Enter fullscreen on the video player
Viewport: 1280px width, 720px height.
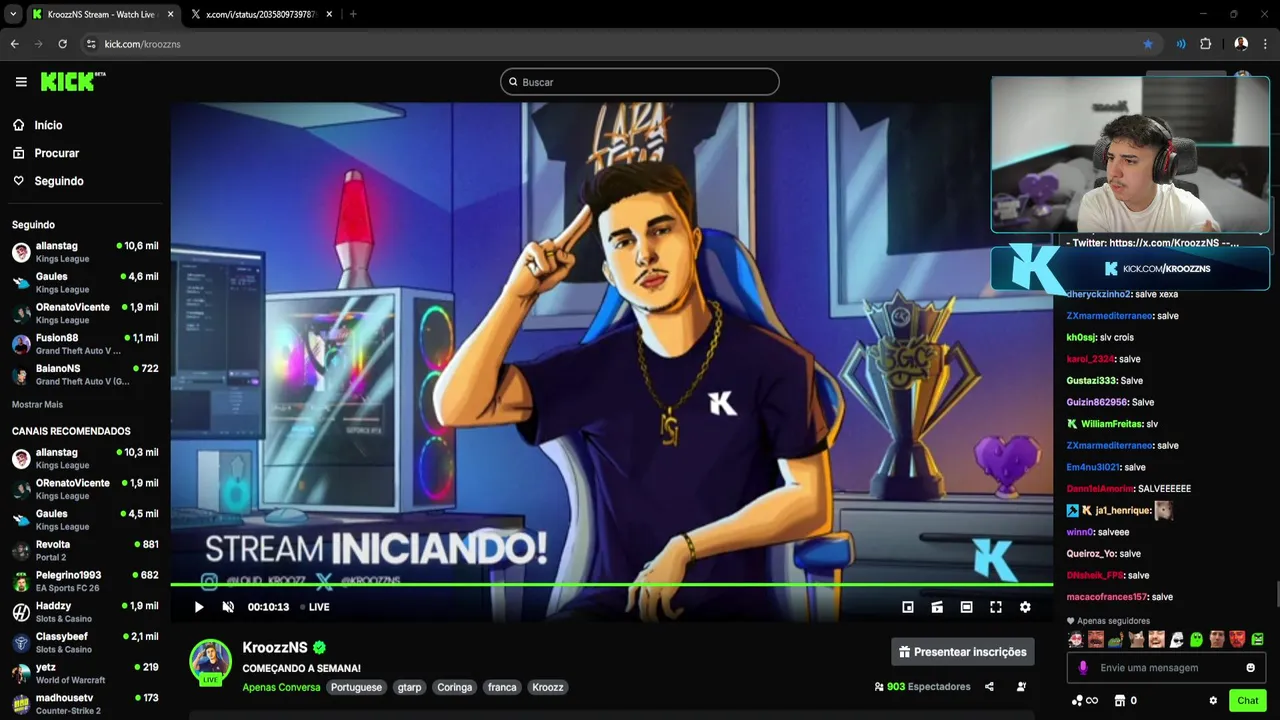click(996, 607)
